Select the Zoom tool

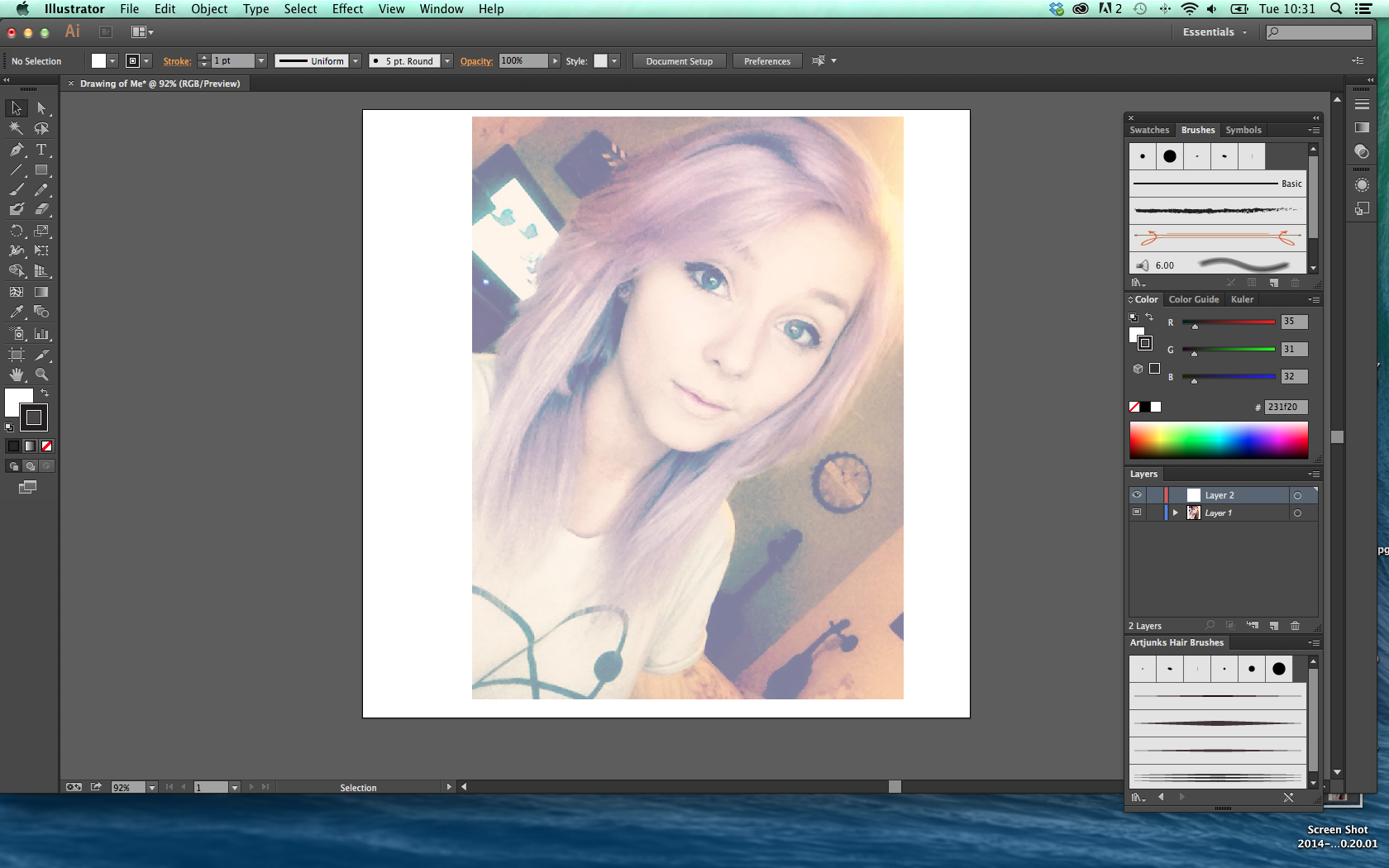click(41, 374)
